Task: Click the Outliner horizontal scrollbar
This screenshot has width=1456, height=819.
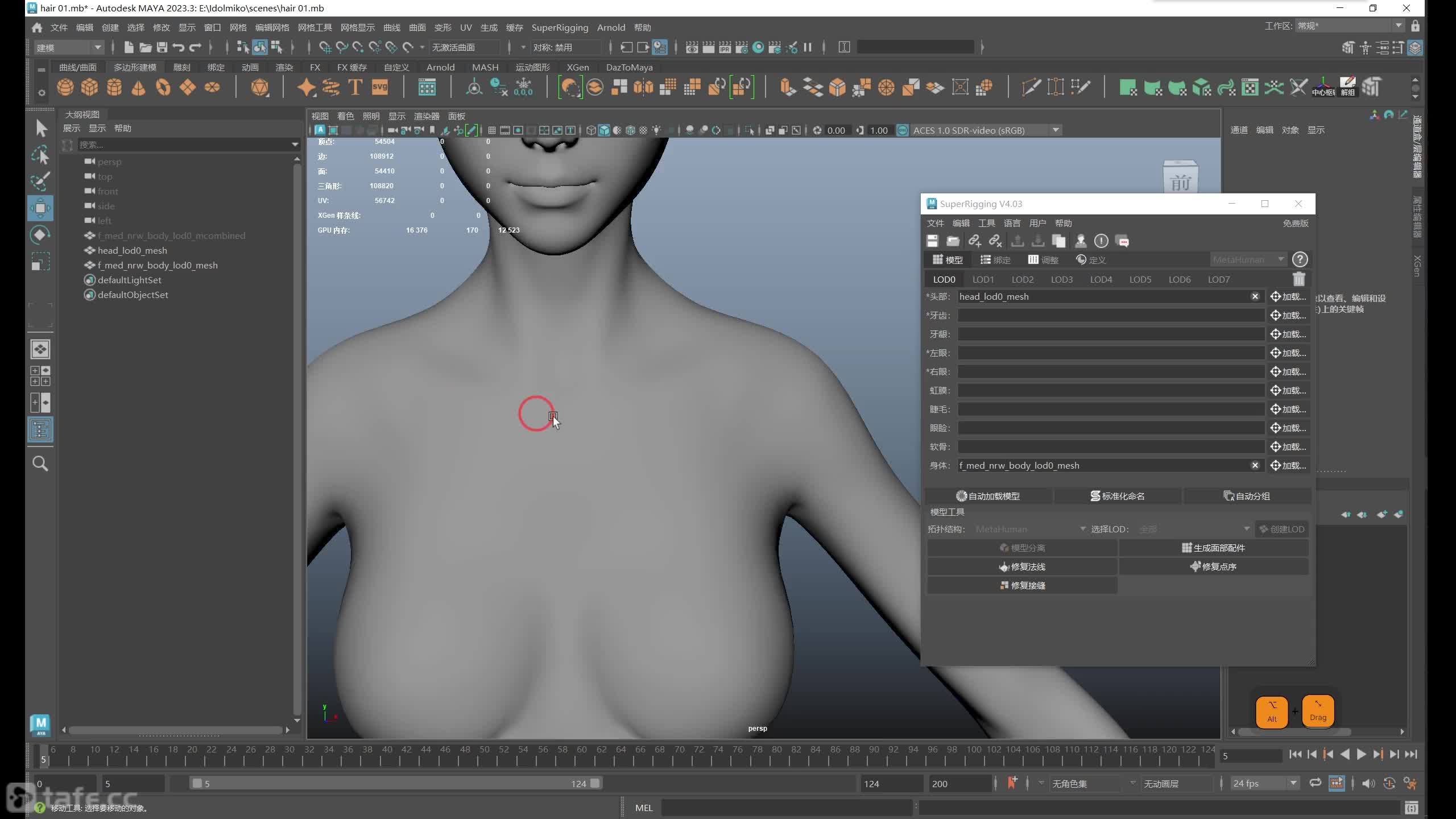Action: pyautogui.click(x=176, y=730)
